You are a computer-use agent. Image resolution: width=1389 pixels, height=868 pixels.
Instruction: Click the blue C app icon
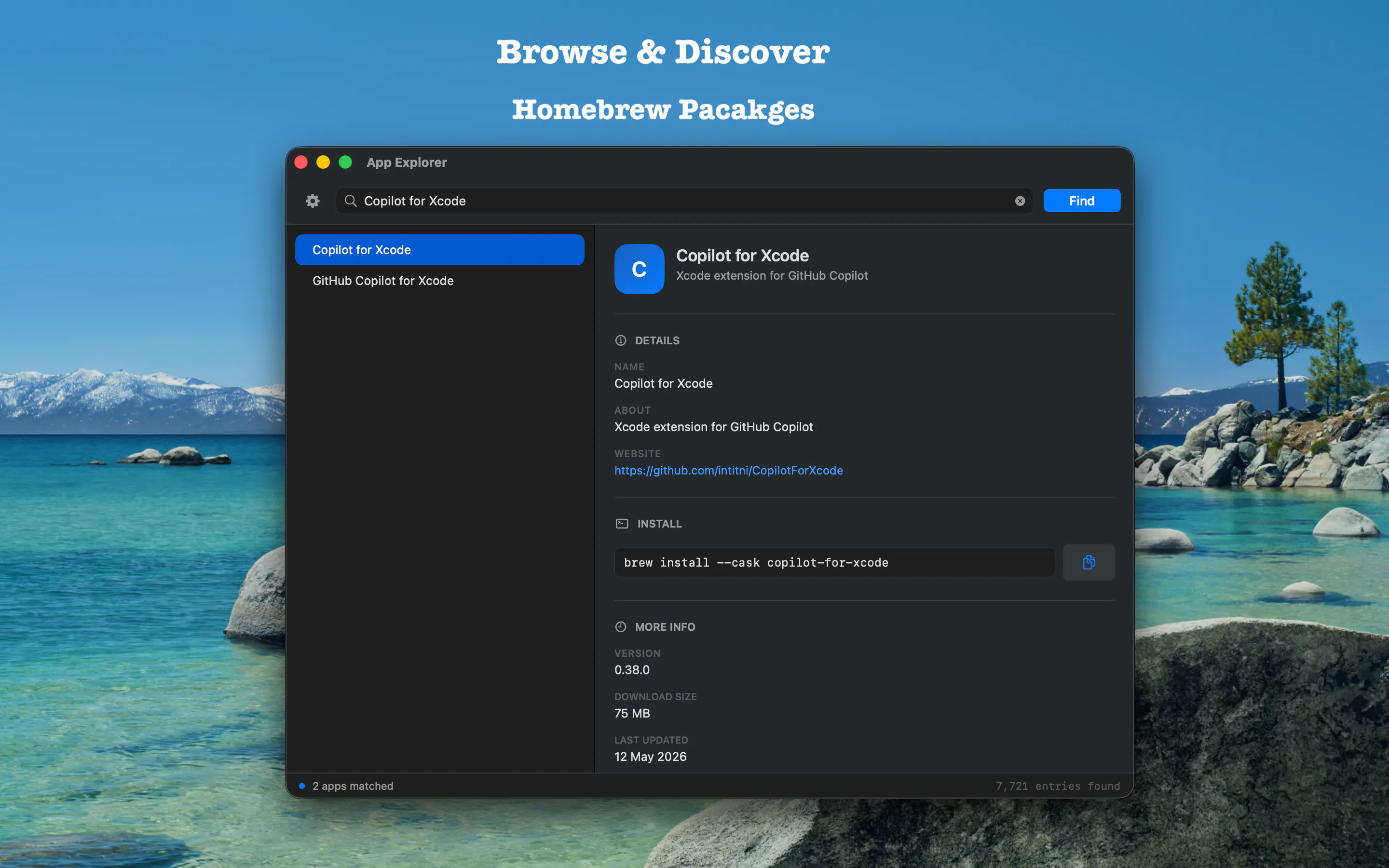[x=639, y=269]
